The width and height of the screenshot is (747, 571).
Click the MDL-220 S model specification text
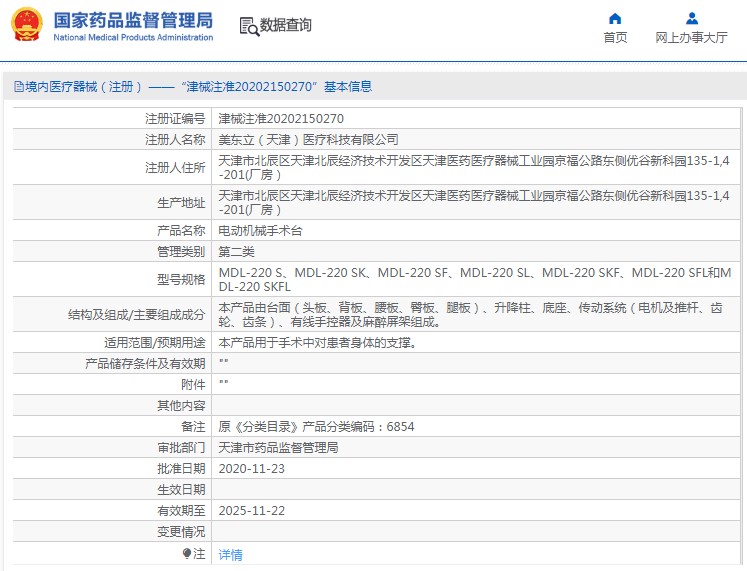474,280
